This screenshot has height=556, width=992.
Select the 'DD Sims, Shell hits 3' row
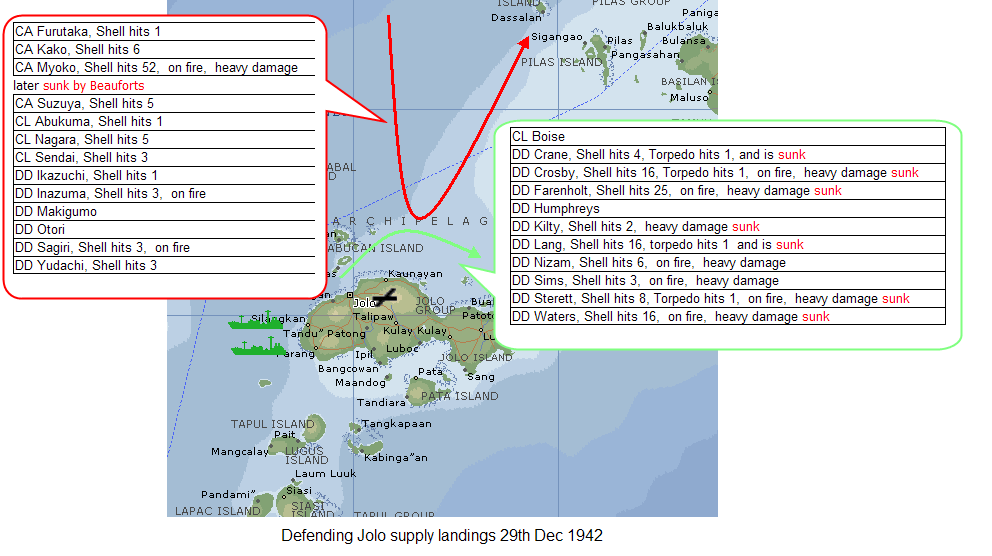pyautogui.click(x=728, y=281)
